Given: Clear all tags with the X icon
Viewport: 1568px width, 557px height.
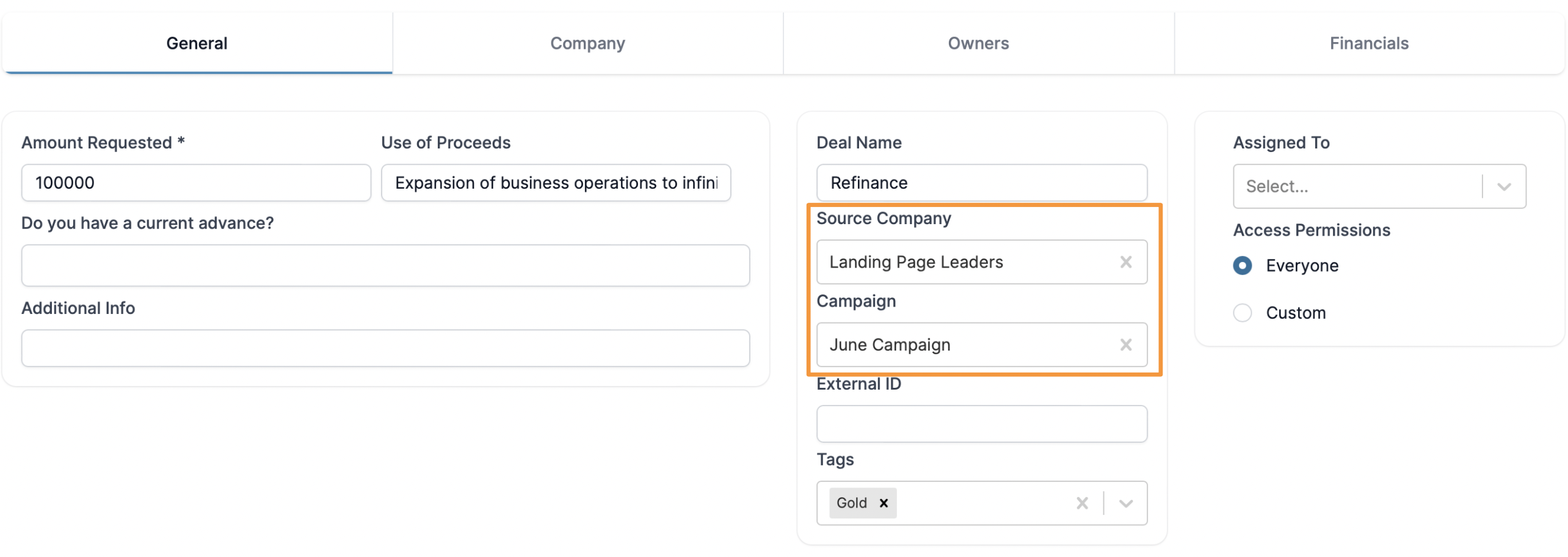Looking at the screenshot, I should pyautogui.click(x=1081, y=503).
